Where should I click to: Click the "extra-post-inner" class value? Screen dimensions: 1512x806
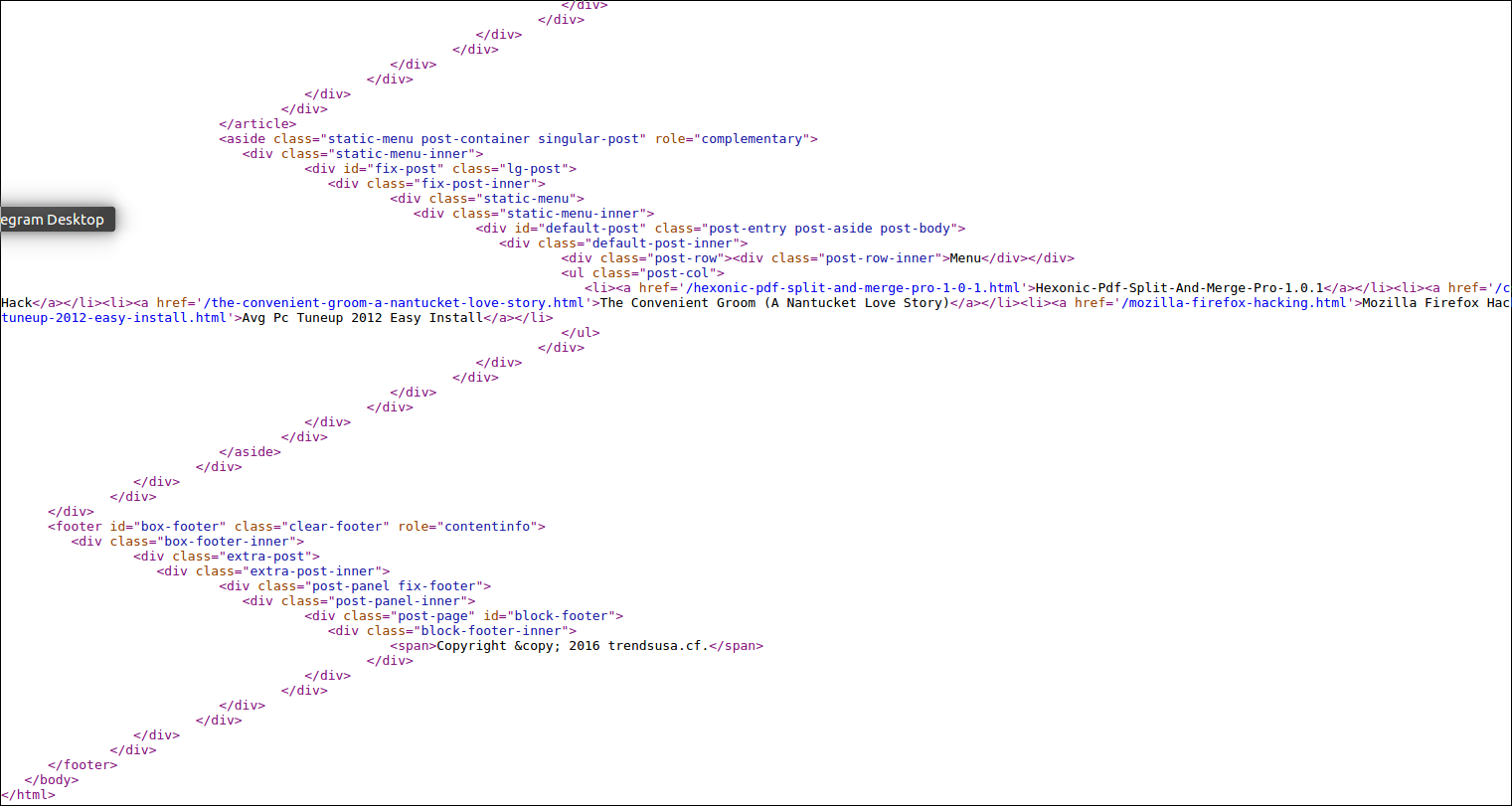(x=312, y=571)
